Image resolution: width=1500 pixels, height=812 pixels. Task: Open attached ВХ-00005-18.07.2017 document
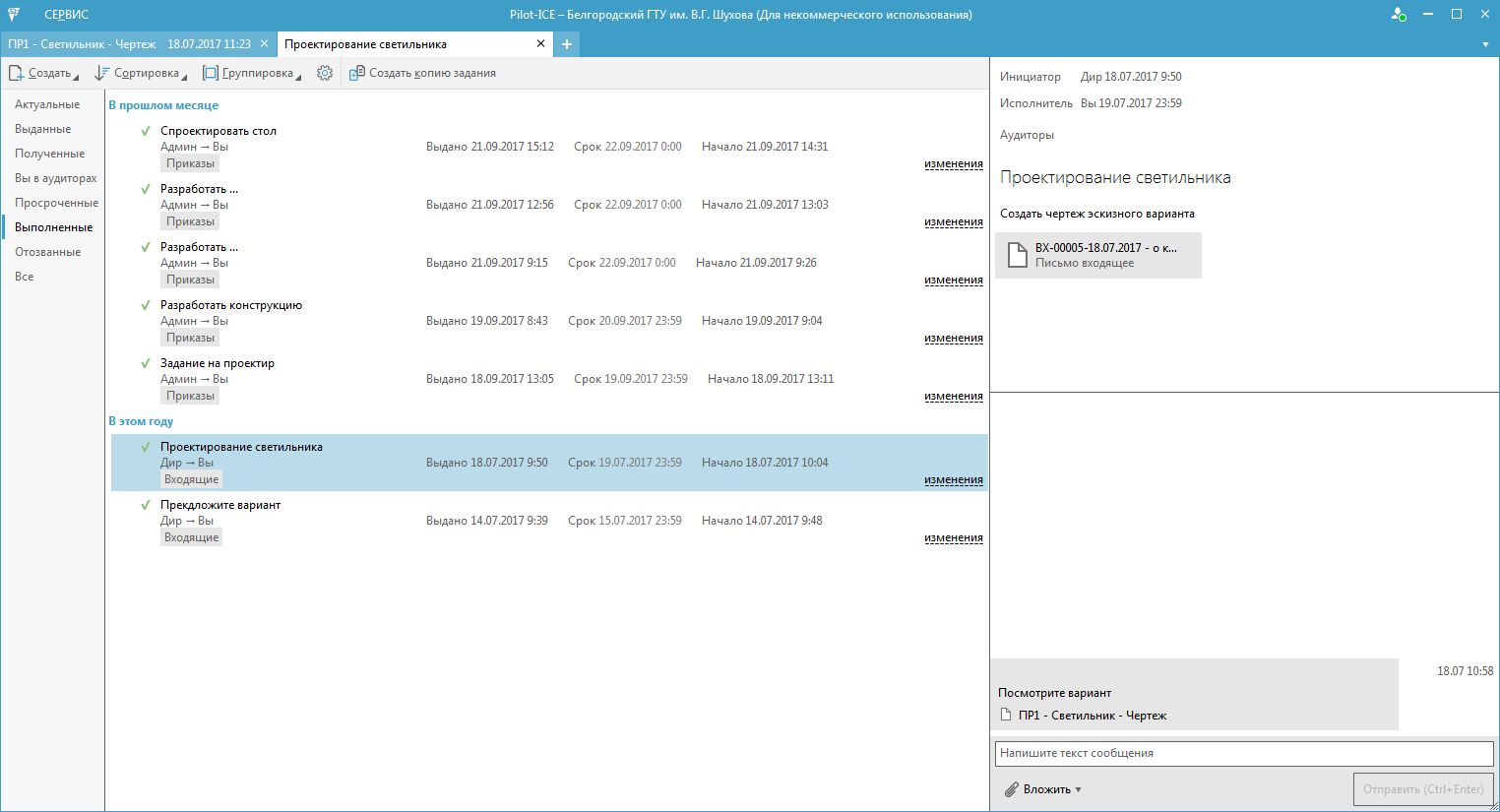tap(1098, 256)
